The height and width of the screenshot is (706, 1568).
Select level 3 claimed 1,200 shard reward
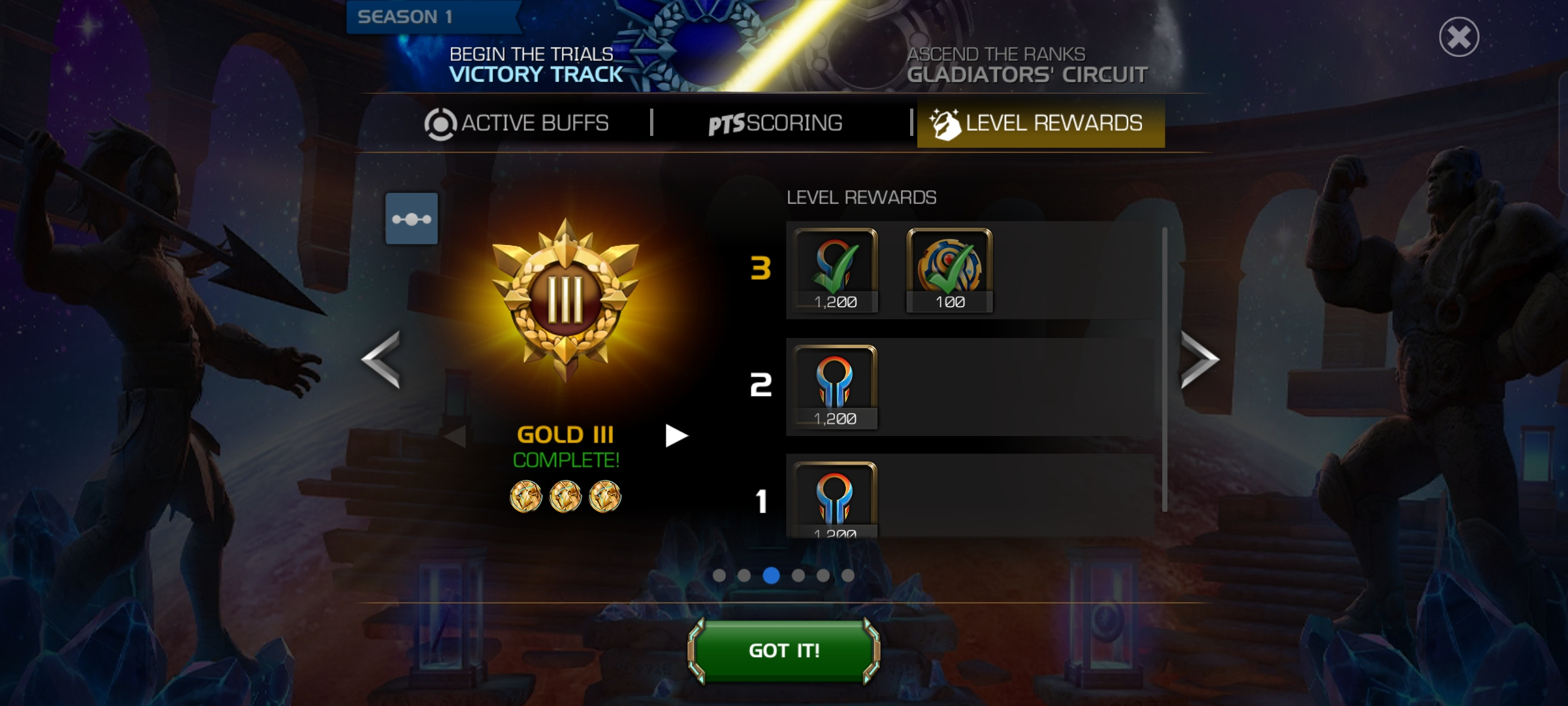[835, 270]
